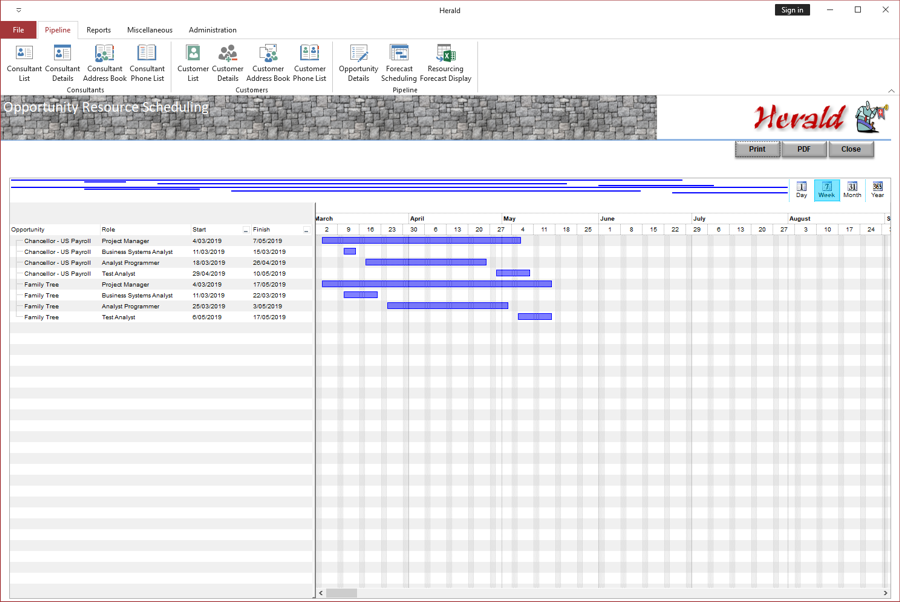Select Family Tree Business Systems Analyst bar
This screenshot has height=602, width=900.
click(360, 295)
